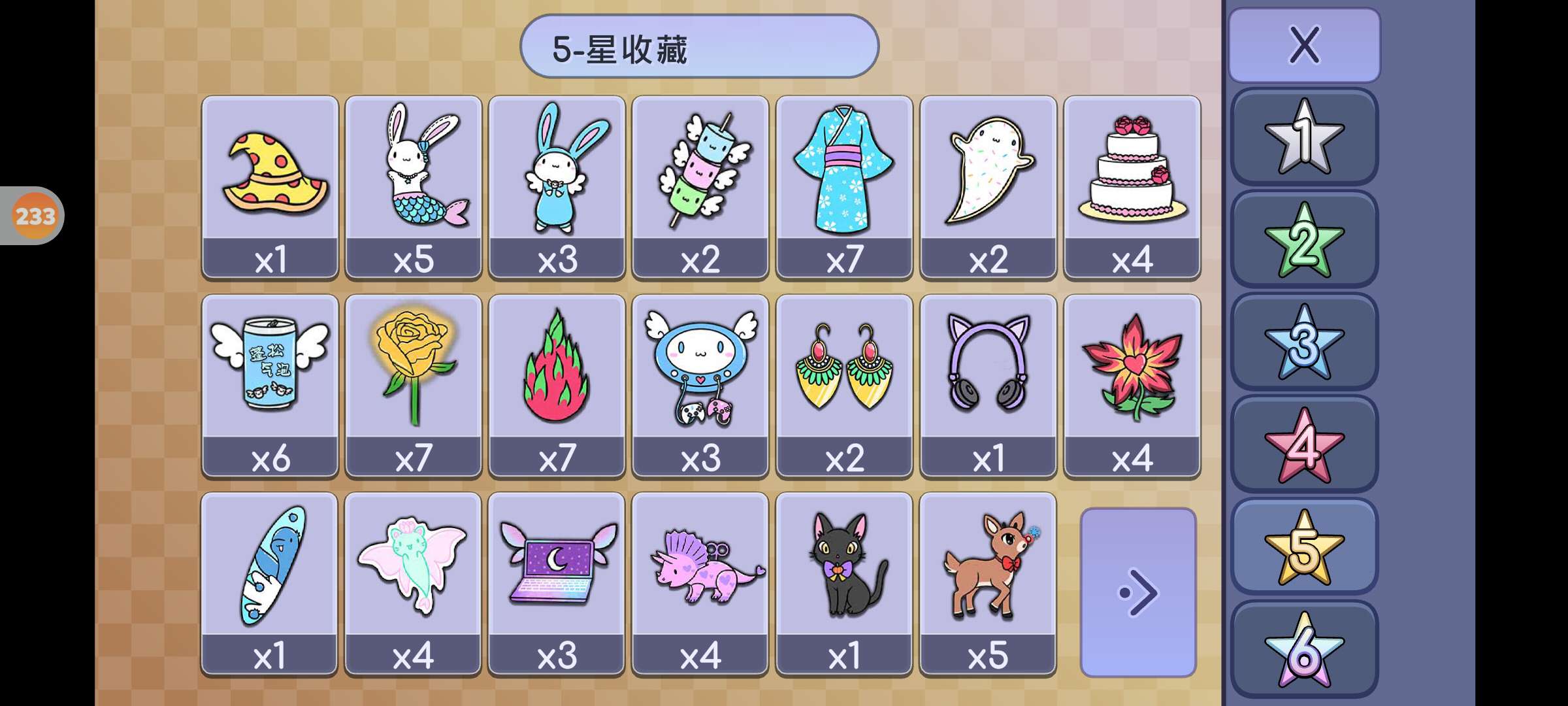Select the golden rose collectible
This screenshot has width=1568, height=706.
click(414, 386)
